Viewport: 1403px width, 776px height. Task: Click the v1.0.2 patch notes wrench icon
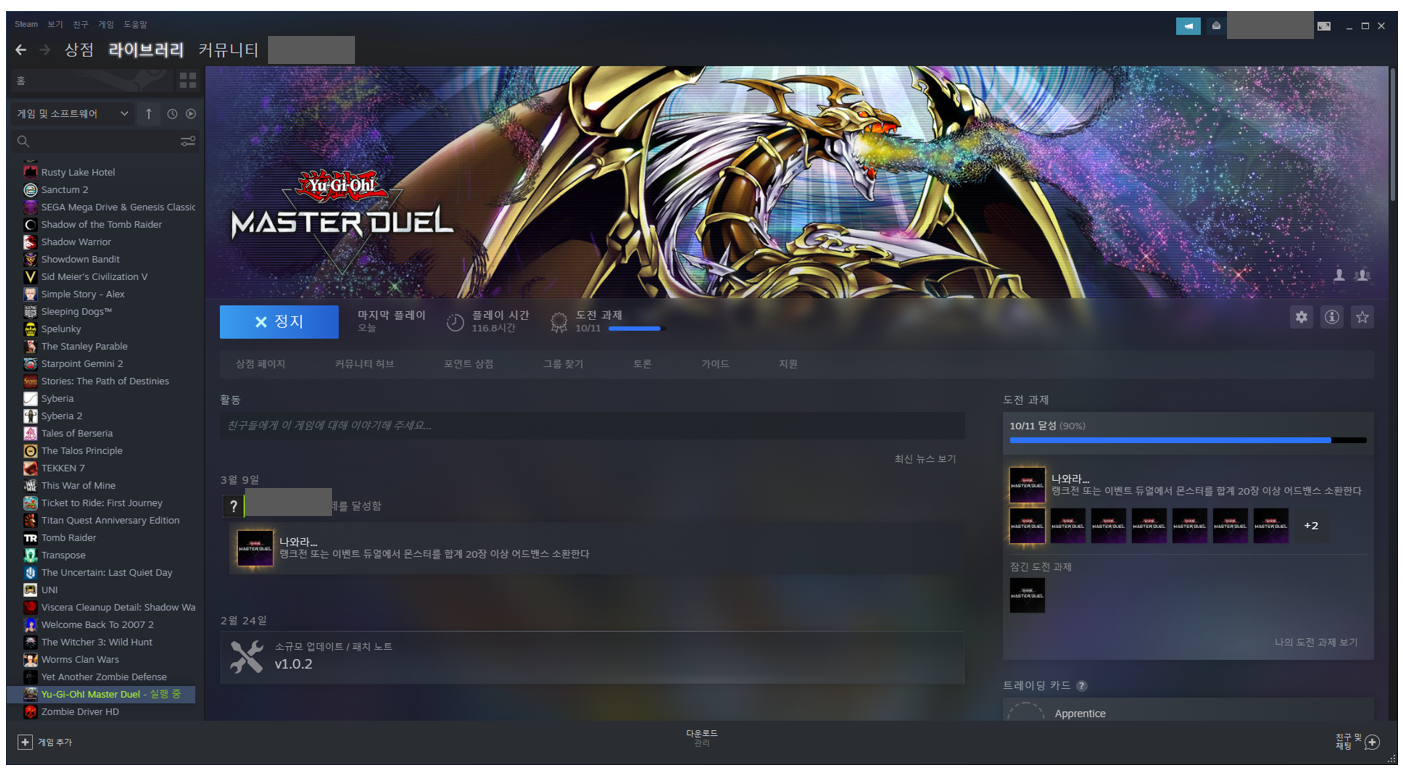[246, 656]
